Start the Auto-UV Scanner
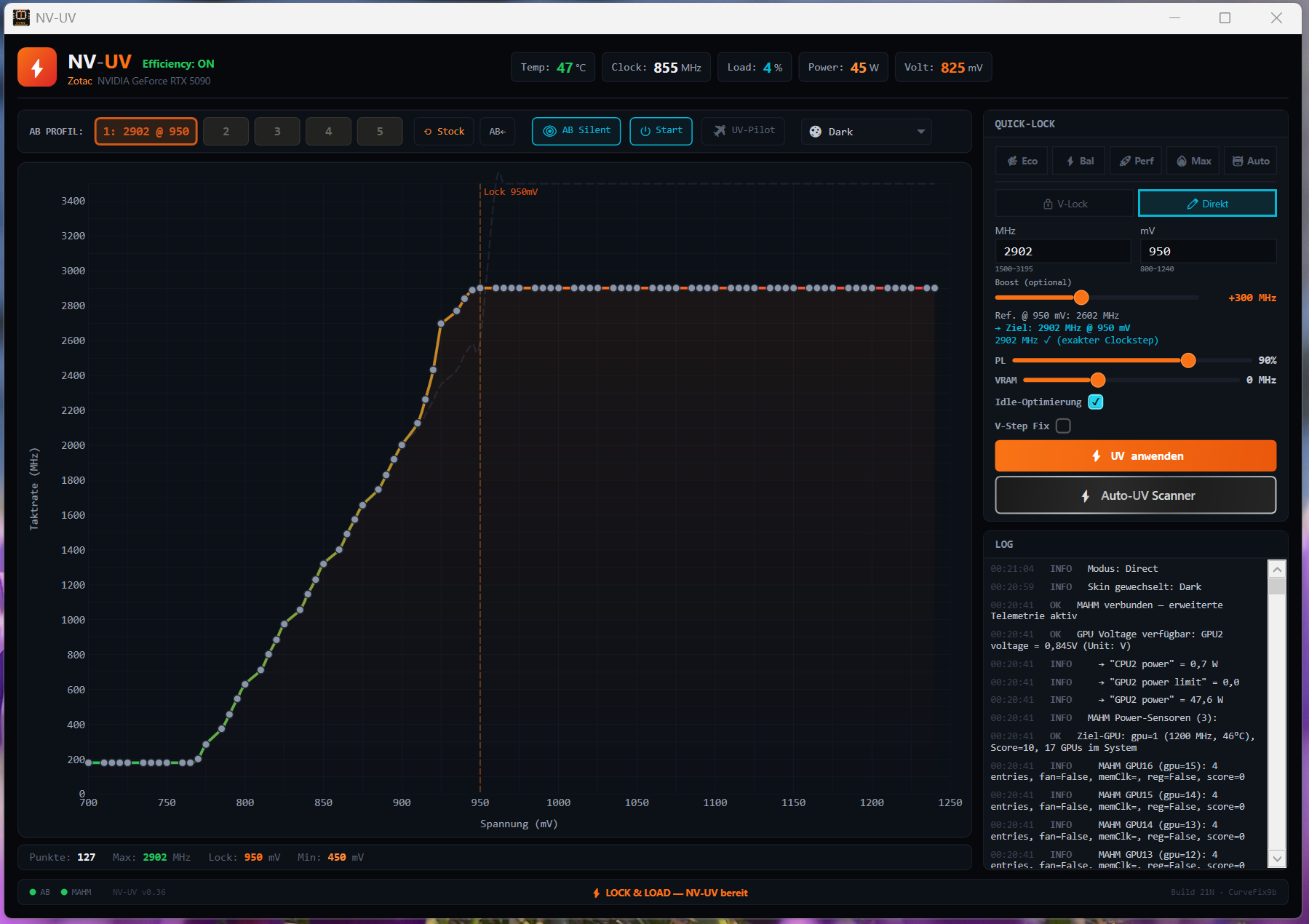1309x924 pixels. click(x=1136, y=495)
